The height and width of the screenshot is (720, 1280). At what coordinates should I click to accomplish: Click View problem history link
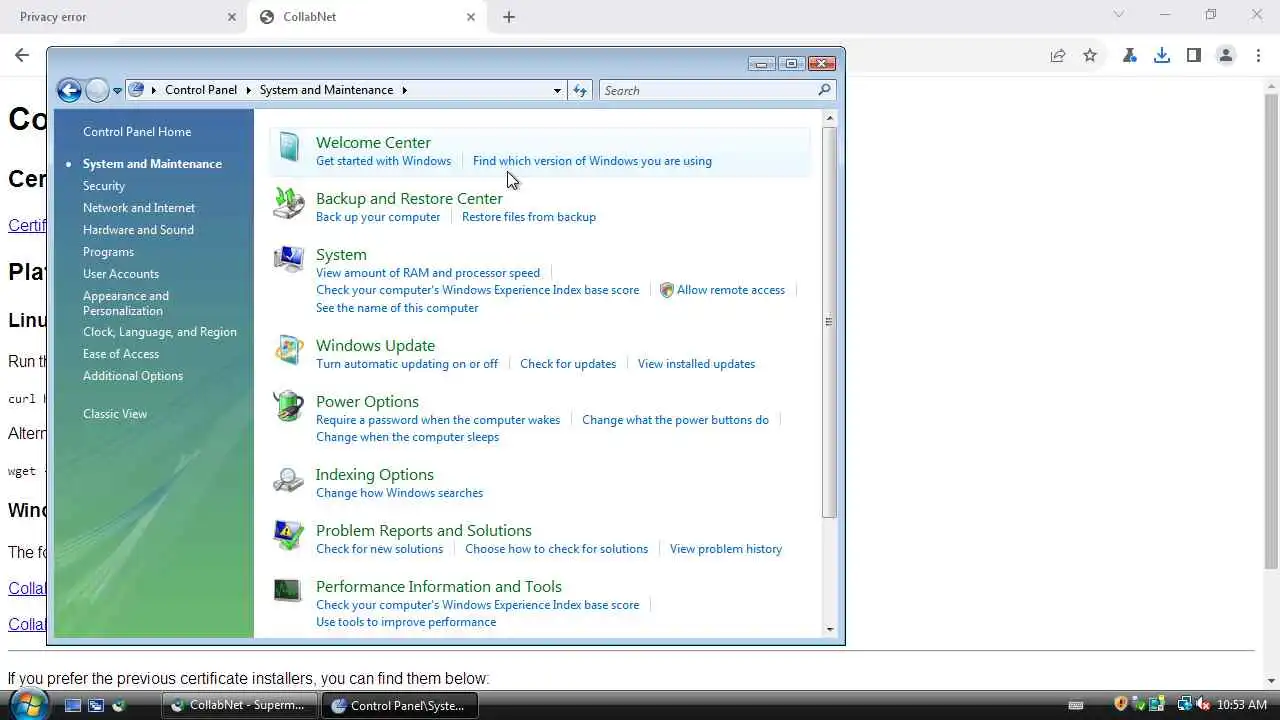coord(726,549)
